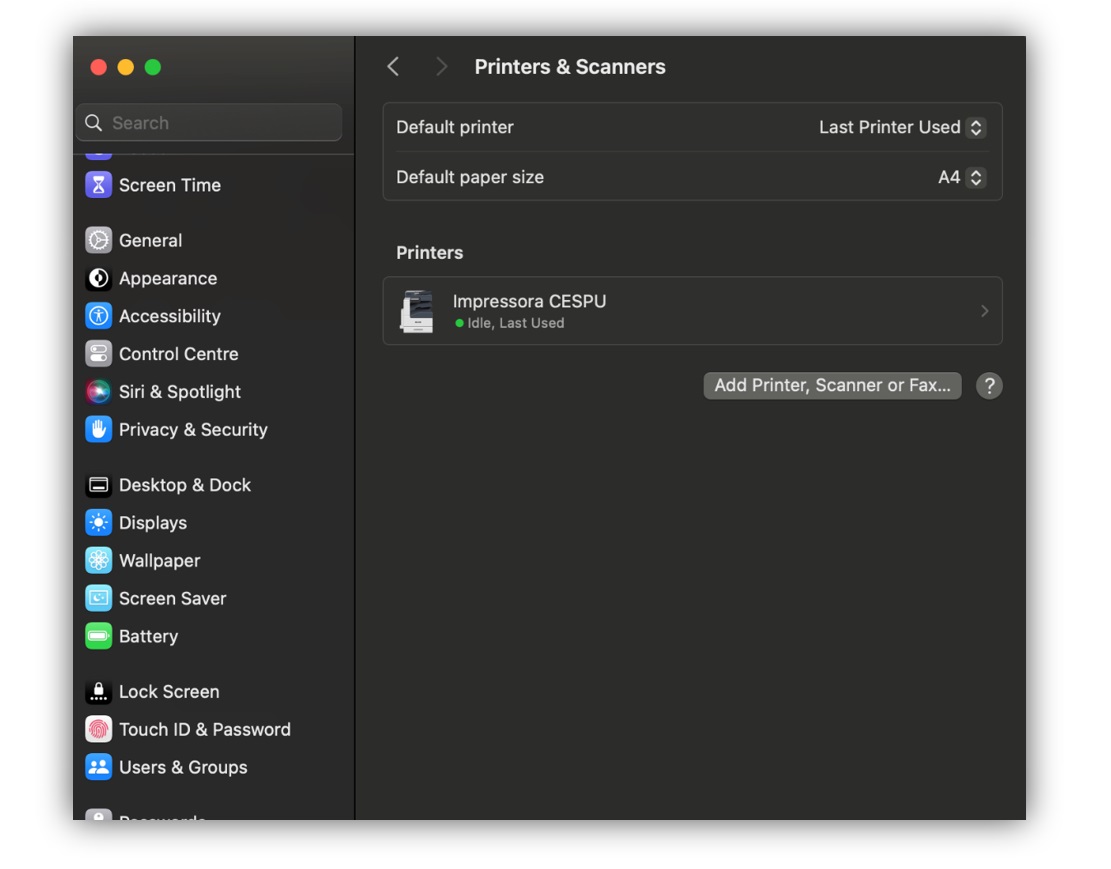Open Accessibility settings pane
Image resolution: width=1111 pixels, height=869 pixels.
point(169,316)
